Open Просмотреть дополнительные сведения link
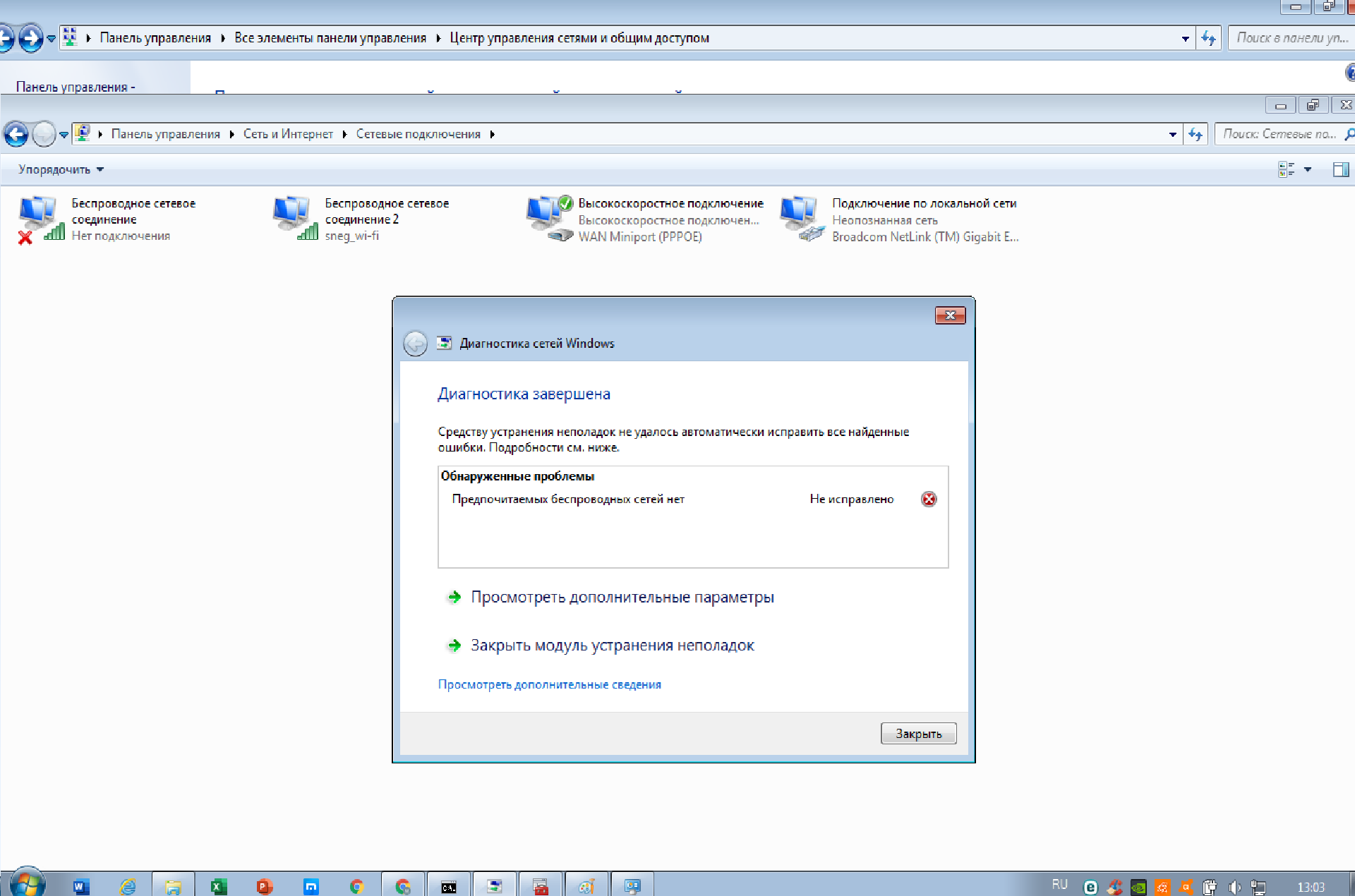Image resolution: width=1355 pixels, height=896 pixels. point(549,684)
